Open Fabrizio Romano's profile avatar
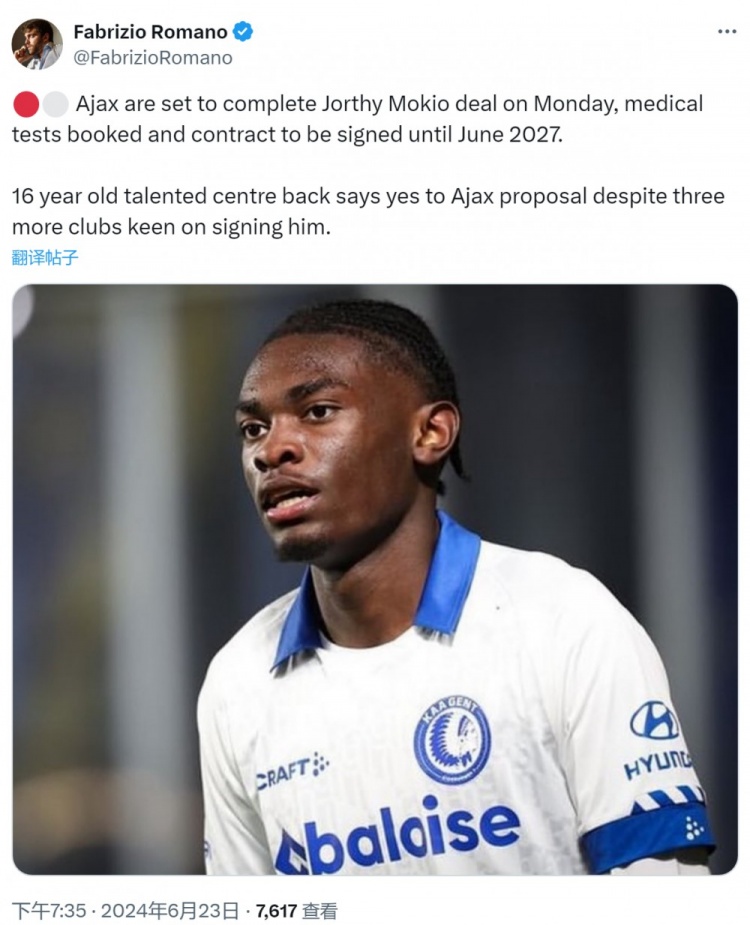The image size is (750, 925). (37, 44)
